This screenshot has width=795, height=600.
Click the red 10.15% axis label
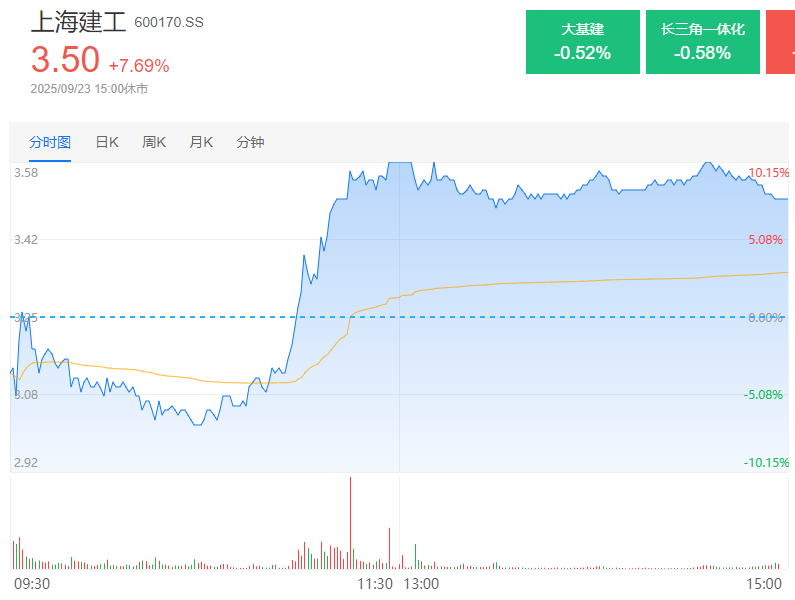pos(768,173)
